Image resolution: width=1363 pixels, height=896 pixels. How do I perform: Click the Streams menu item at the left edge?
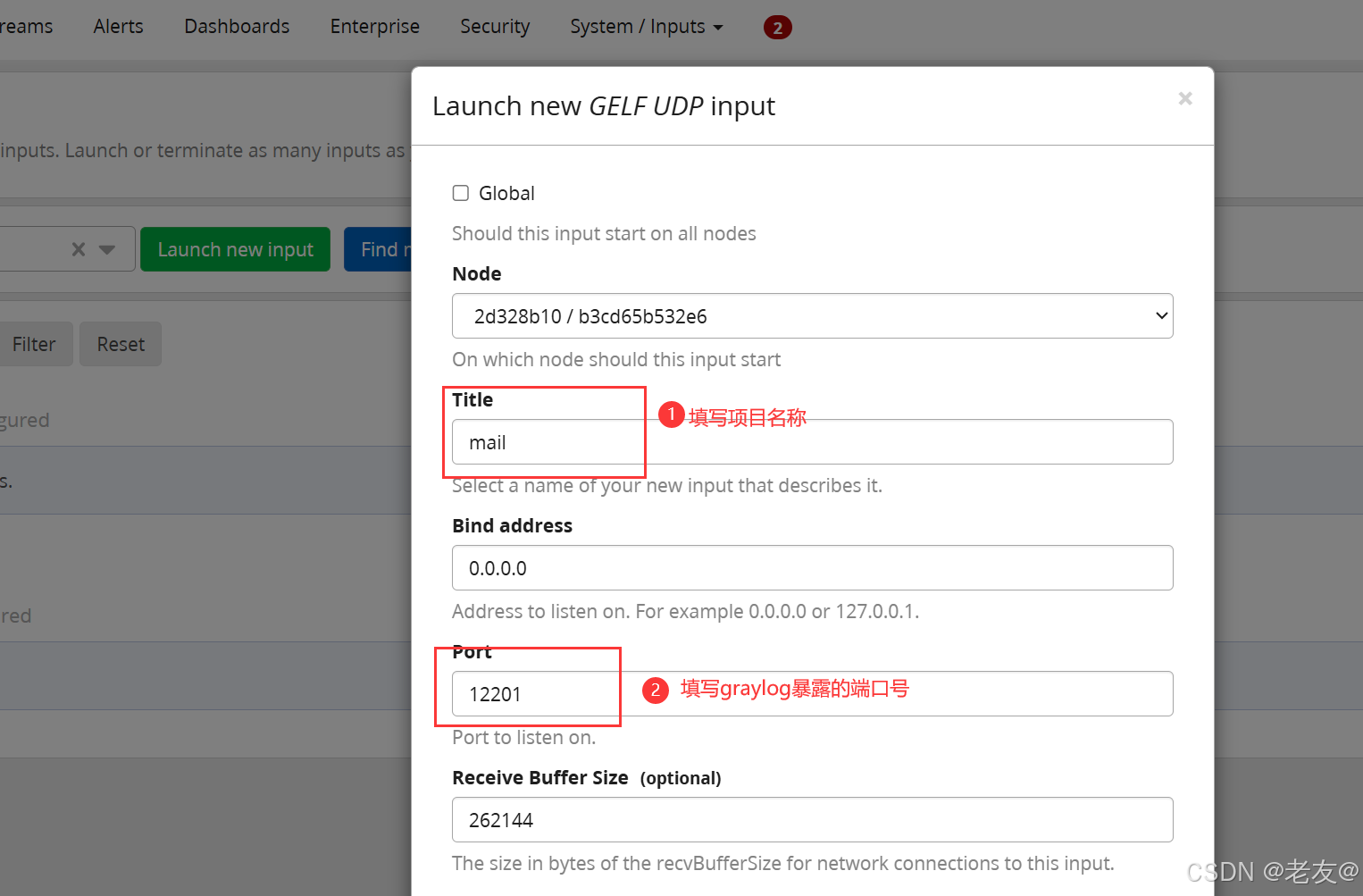click(26, 27)
